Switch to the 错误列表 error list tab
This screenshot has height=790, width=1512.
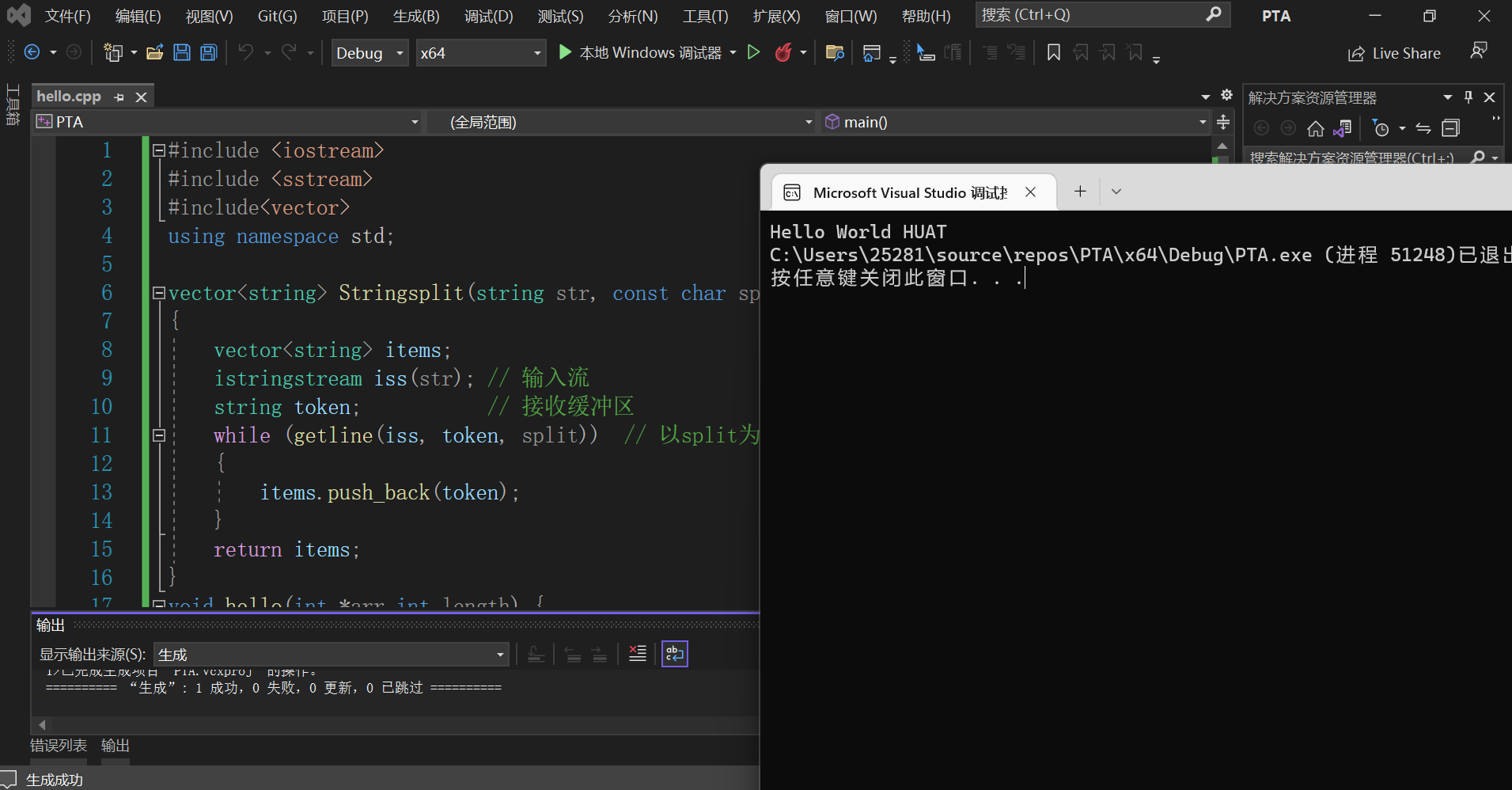pyautogui.click(x=59, y=746)
